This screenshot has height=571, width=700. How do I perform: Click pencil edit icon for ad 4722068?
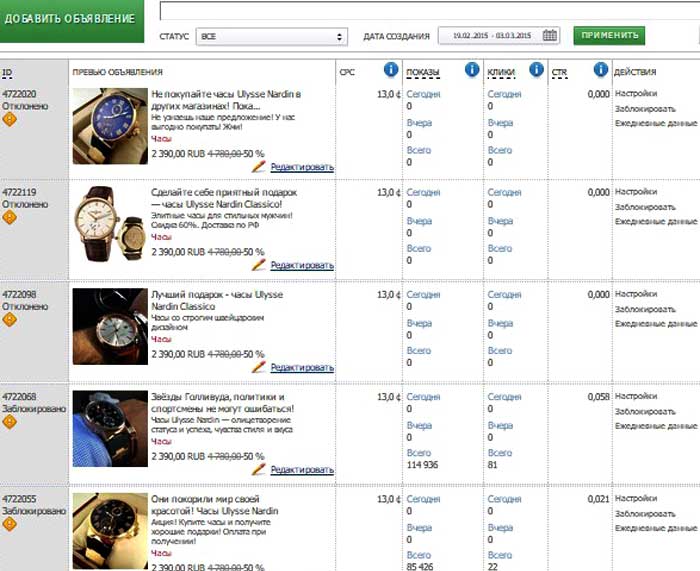(258, 470)
